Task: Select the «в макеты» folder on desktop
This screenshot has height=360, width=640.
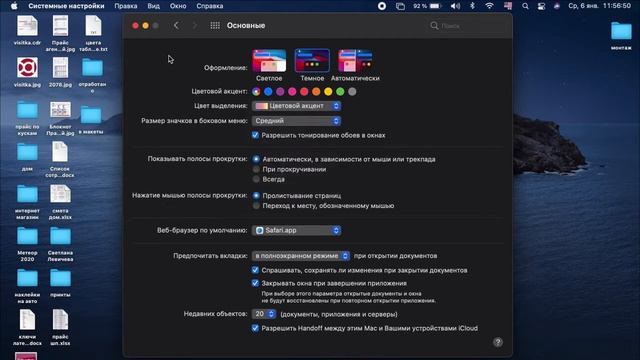Action: (x=91, y=120)
